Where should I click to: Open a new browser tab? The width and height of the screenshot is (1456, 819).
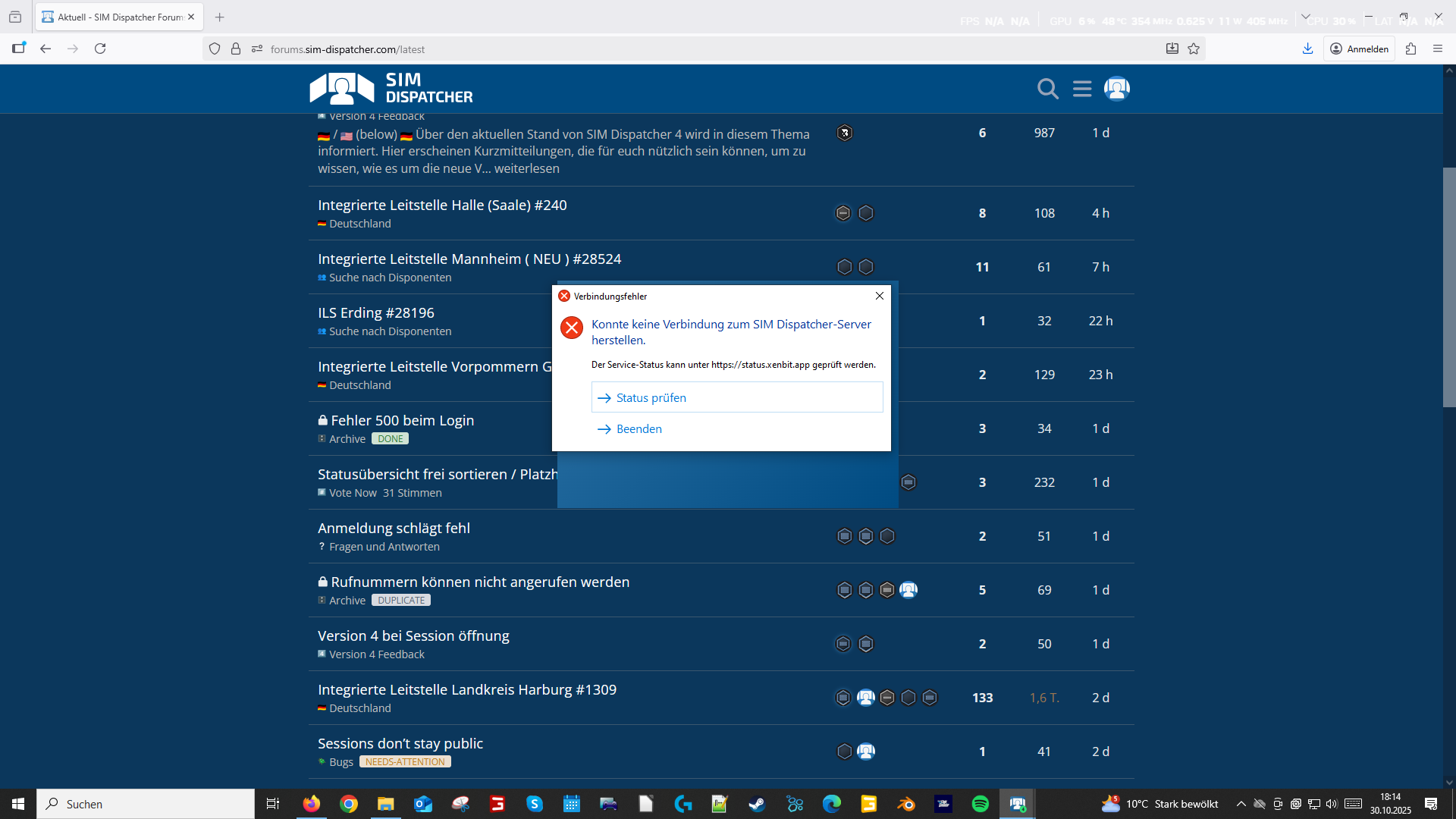(220, 17)
